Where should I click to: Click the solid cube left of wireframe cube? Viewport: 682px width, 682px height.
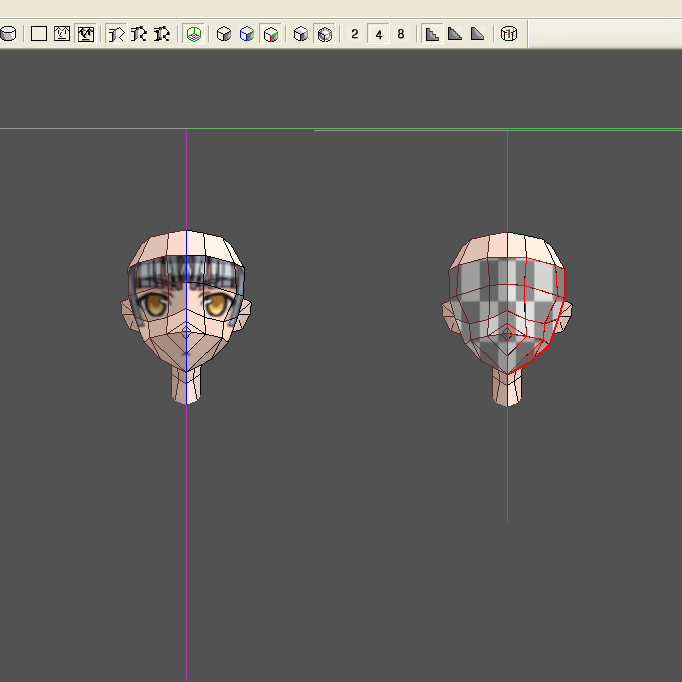(301, 34)
